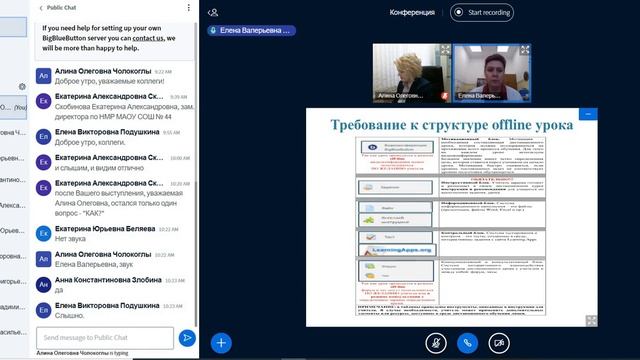Screen dimensions: 640x360
Task: Share webcam with the camera button
Action: point(499,343)
